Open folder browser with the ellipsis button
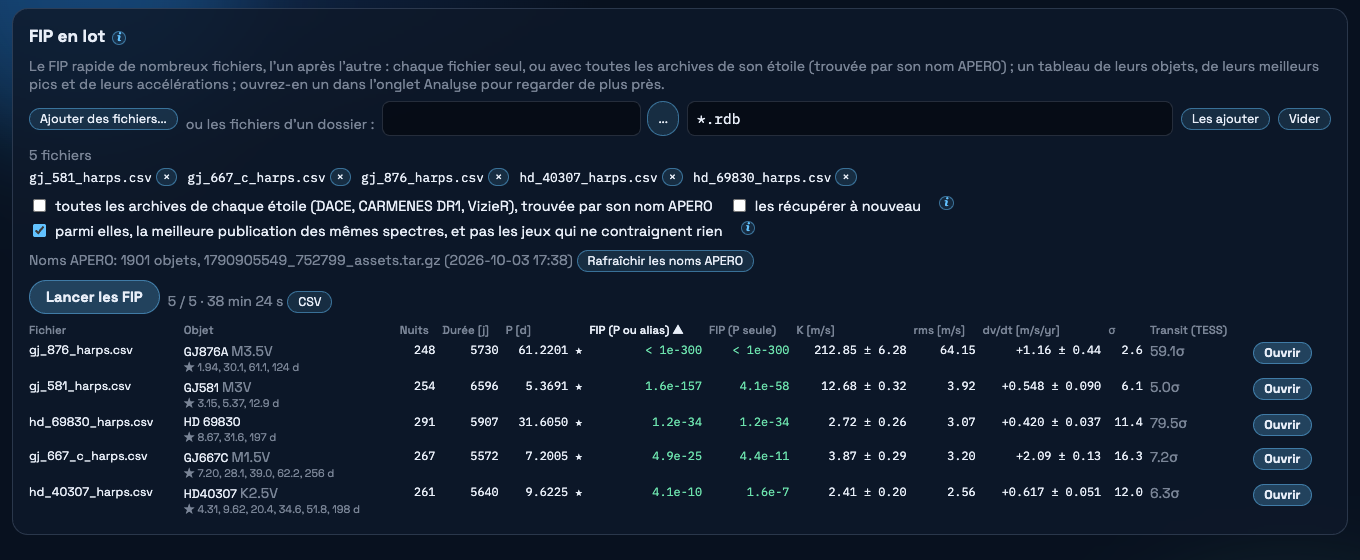1360x560 pixels. tap(663, 119)
